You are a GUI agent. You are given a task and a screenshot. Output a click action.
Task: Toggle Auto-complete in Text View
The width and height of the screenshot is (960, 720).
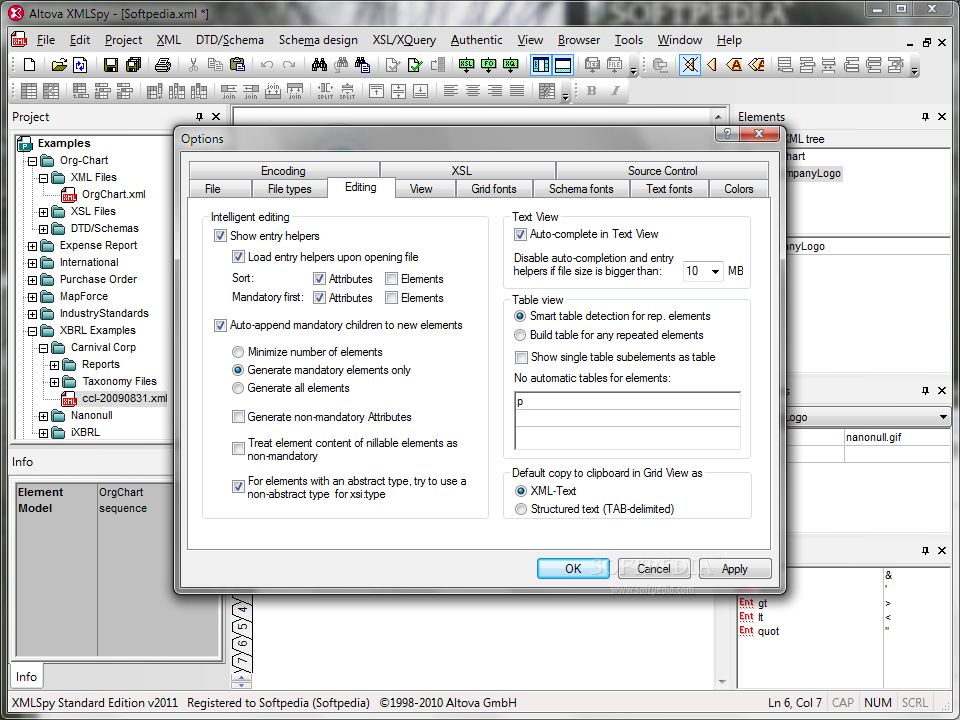(x=520, y=234)
